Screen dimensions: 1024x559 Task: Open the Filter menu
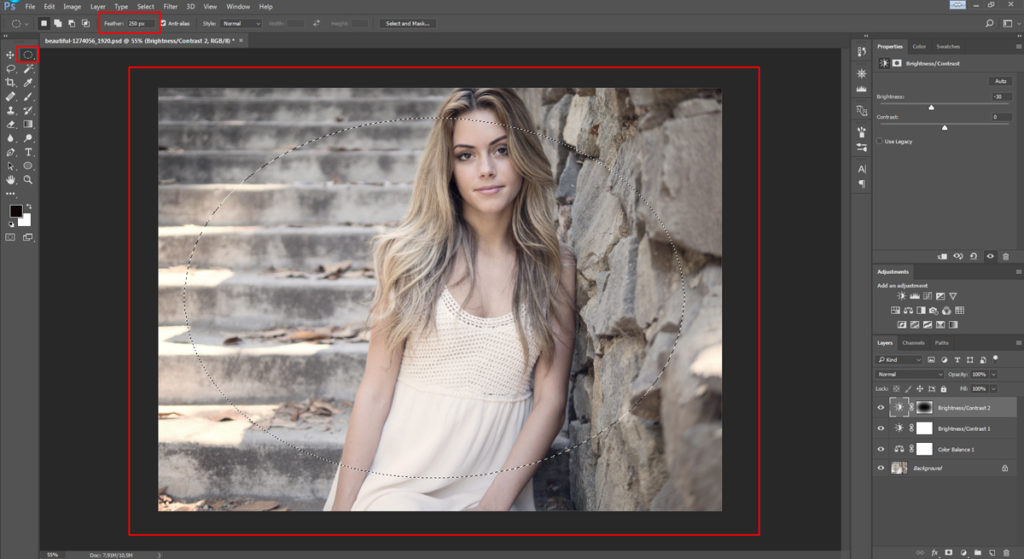(x=171, y=6)
